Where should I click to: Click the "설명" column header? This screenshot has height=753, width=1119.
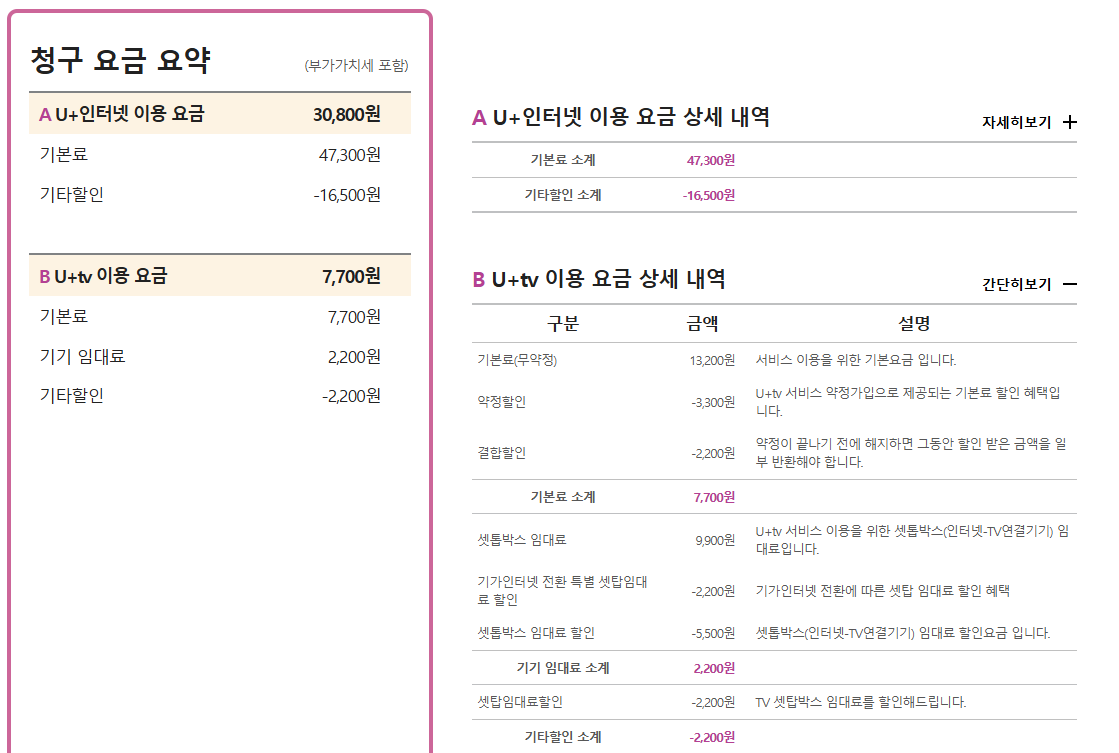tap(914, 324)
